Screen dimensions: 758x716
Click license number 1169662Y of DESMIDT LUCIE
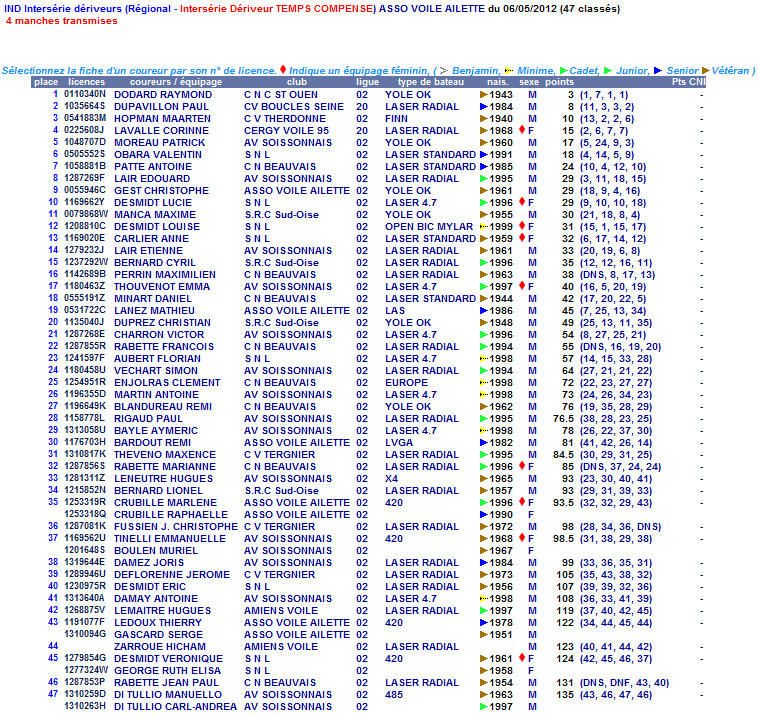pyautogui.click(x=85, y=202)
